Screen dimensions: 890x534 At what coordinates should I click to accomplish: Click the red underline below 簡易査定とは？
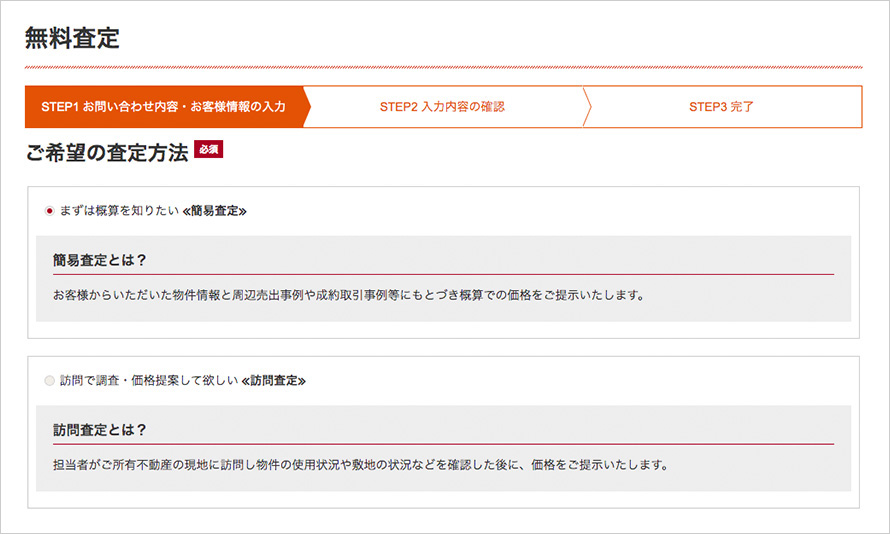coord(443,274)
